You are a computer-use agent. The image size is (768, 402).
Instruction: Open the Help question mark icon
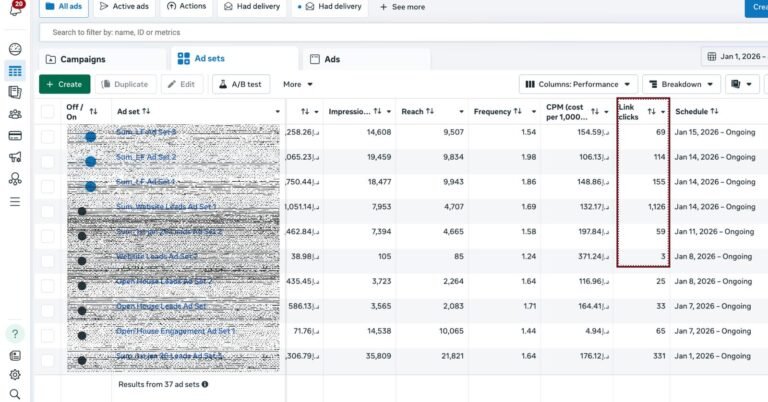[15, 333]
